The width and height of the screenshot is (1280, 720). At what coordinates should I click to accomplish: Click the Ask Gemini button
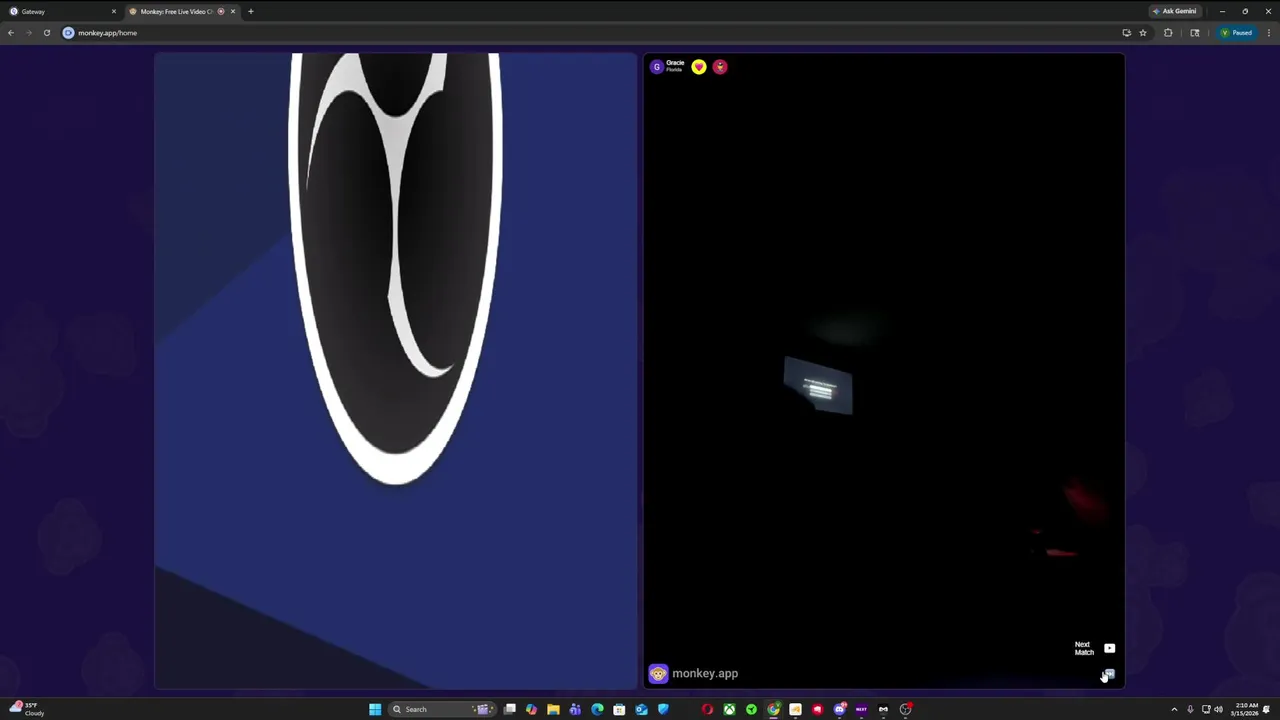point(1175,11)
